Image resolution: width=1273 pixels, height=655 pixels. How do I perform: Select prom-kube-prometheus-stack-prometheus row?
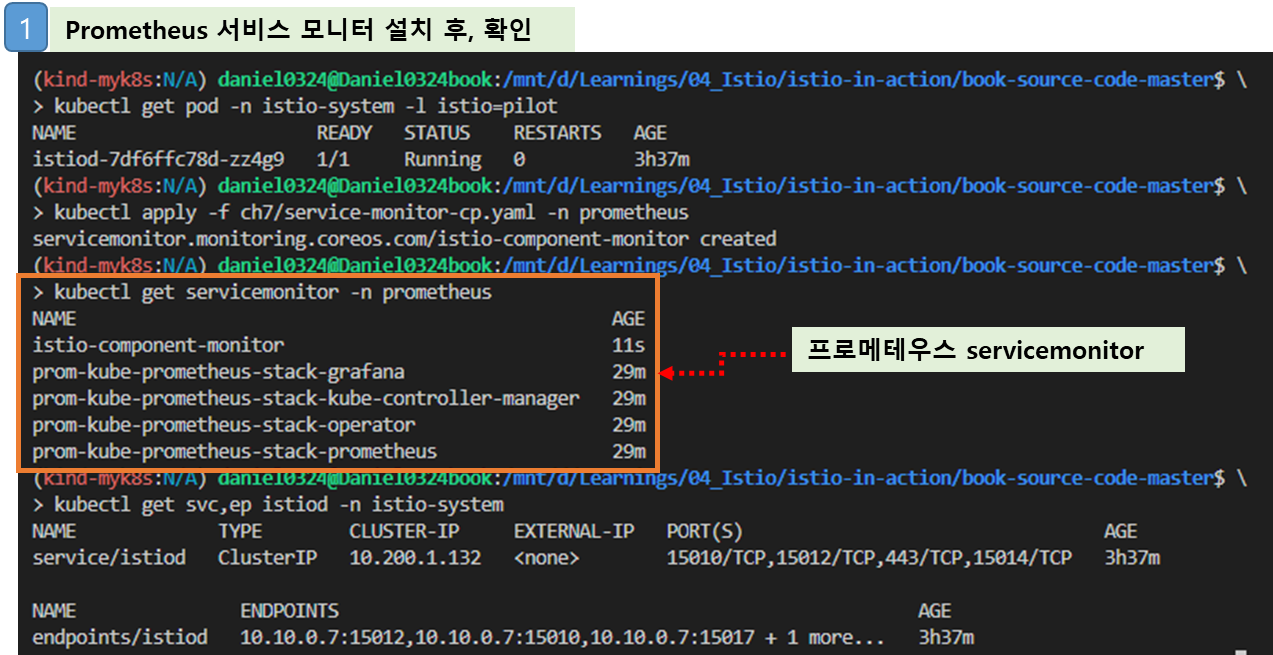tap(339, 451)
